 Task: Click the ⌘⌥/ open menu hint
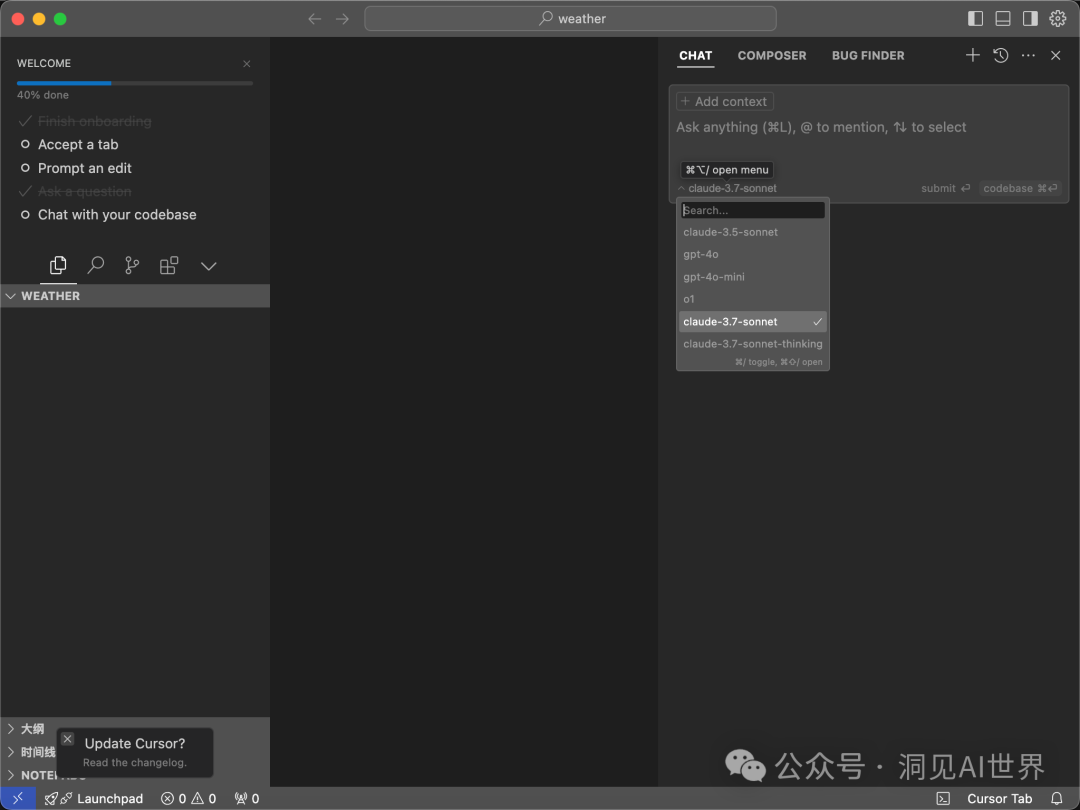click(x=727, y=170)
